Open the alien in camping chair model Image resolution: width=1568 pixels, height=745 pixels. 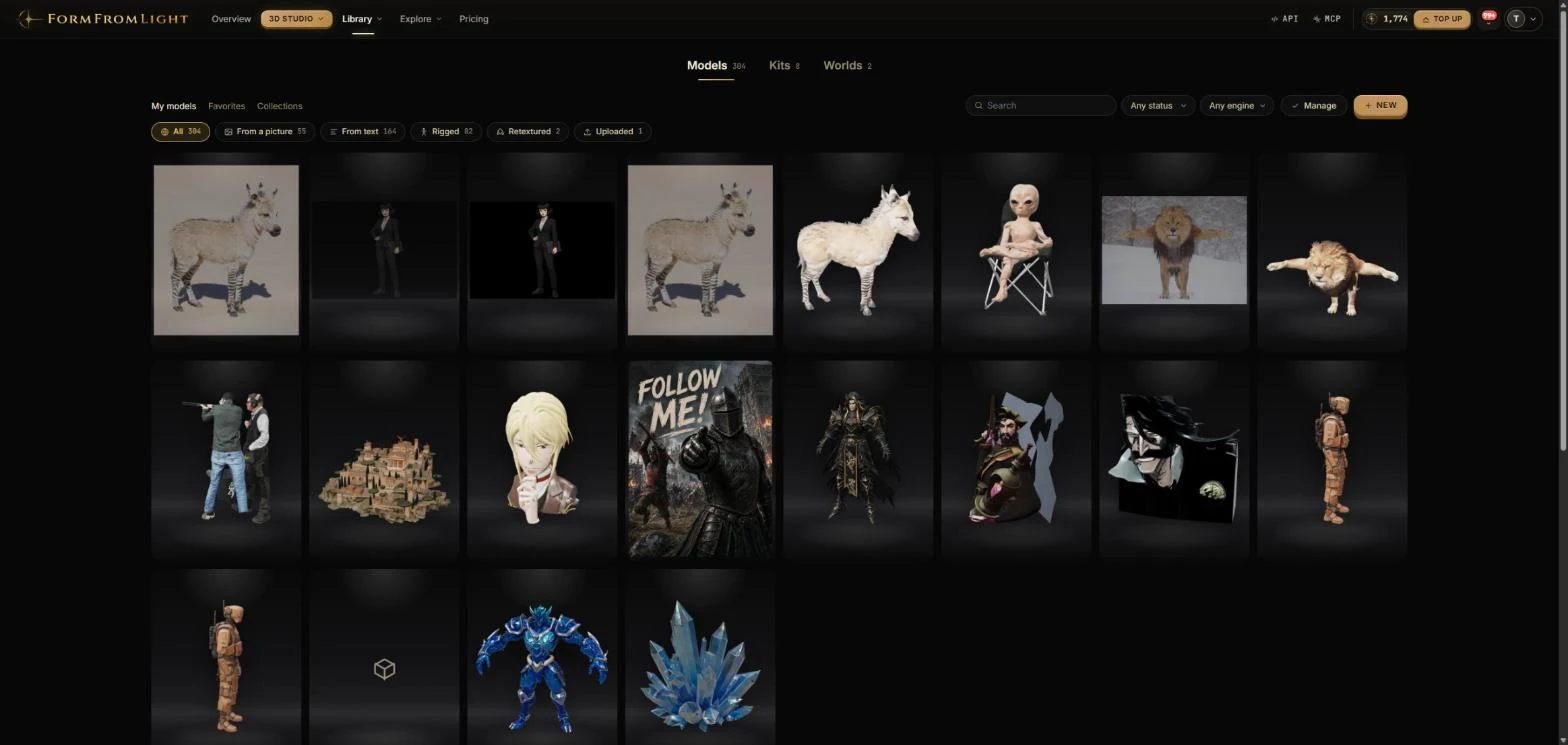(1016, 250)
